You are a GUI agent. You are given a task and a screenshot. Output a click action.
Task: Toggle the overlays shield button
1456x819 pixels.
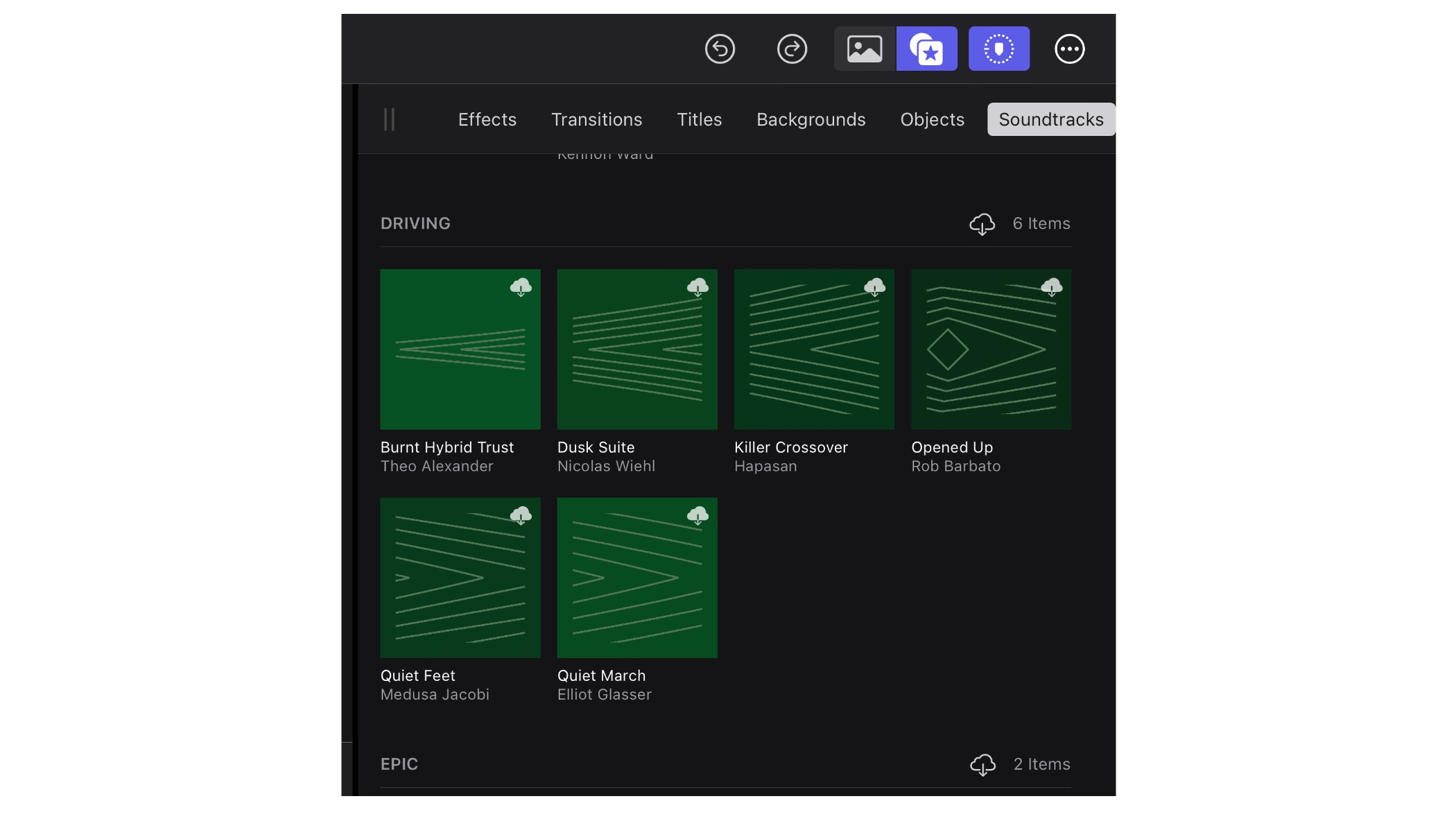pyautogui.click(x=999, y=49)
